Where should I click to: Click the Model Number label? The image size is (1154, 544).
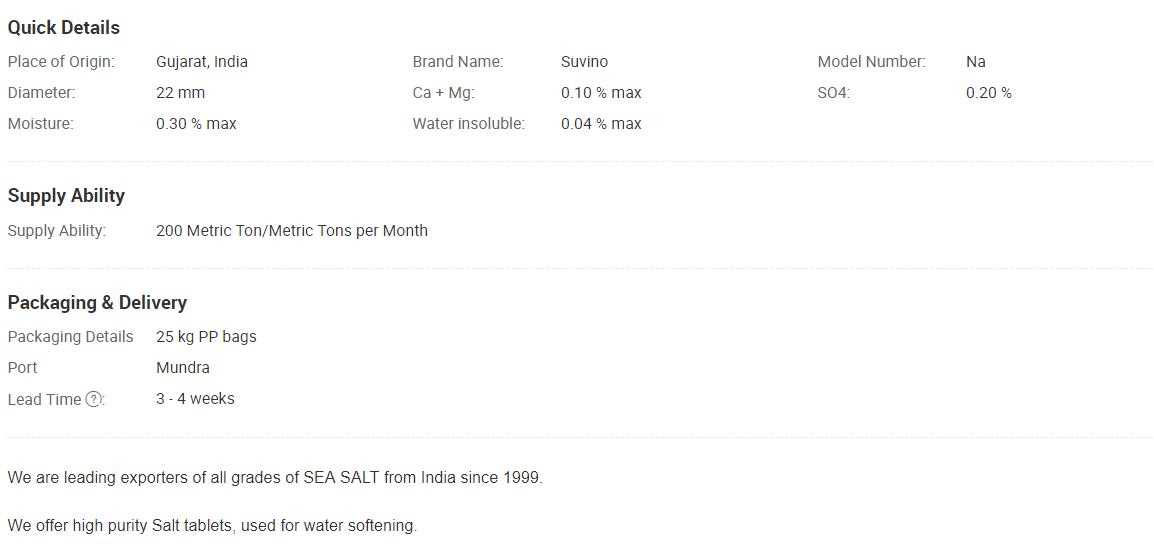pyautogui.click(x=871, y=62)
